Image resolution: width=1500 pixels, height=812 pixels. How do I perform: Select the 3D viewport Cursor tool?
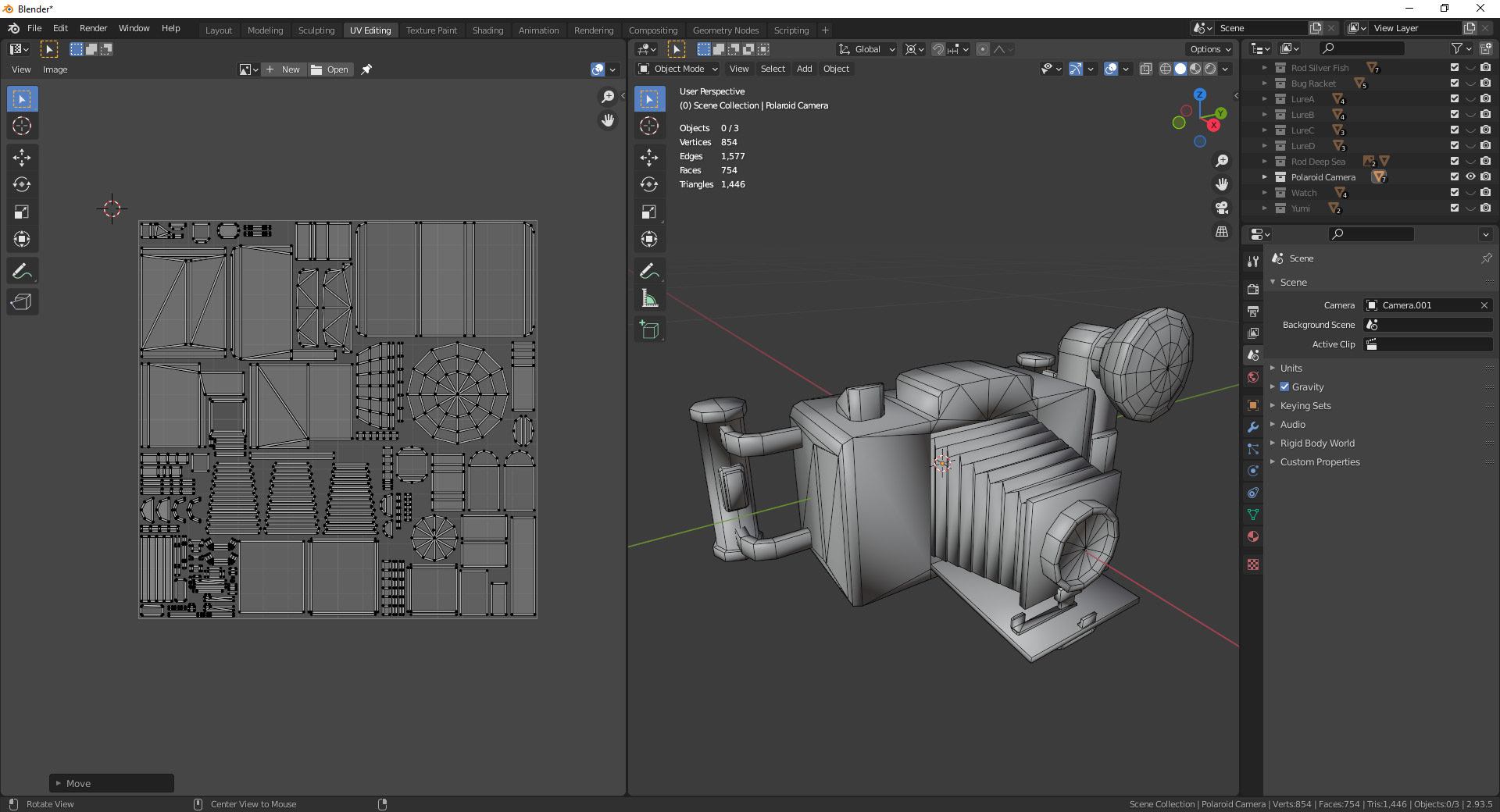point(649,126)
